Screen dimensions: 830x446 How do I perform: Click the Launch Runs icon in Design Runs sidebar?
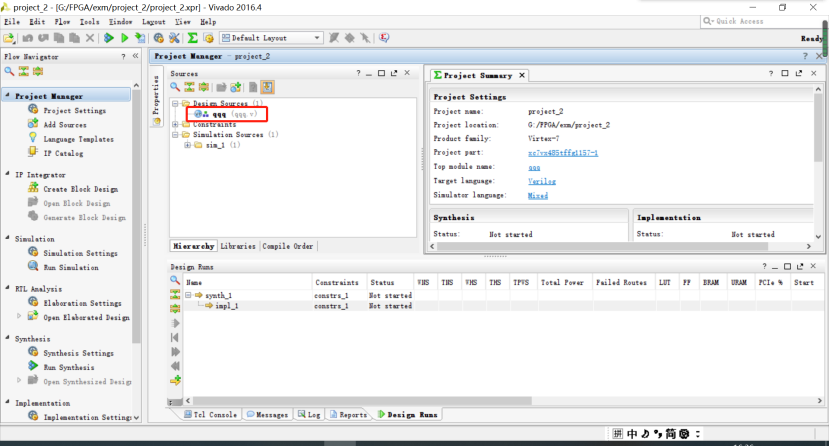[x=175, y=323]
